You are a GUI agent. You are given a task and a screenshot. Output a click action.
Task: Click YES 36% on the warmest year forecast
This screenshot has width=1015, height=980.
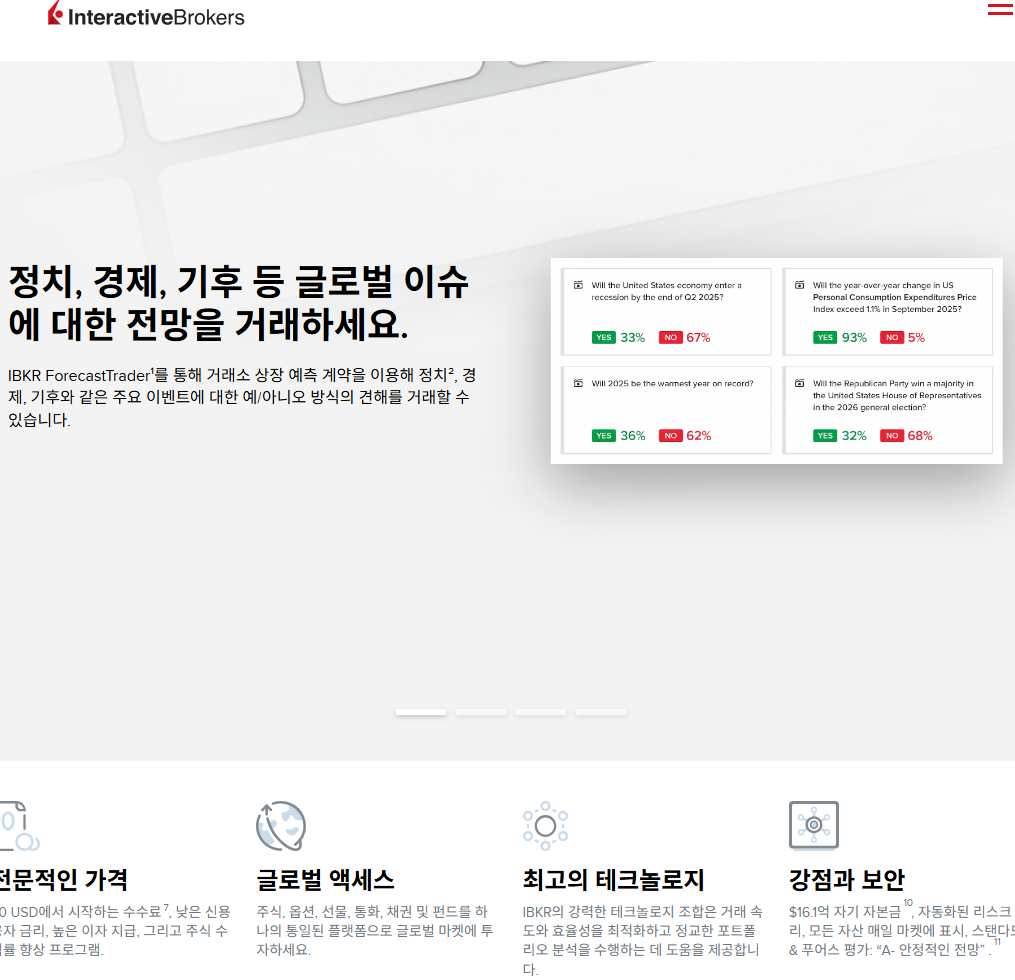click(618, 436)
